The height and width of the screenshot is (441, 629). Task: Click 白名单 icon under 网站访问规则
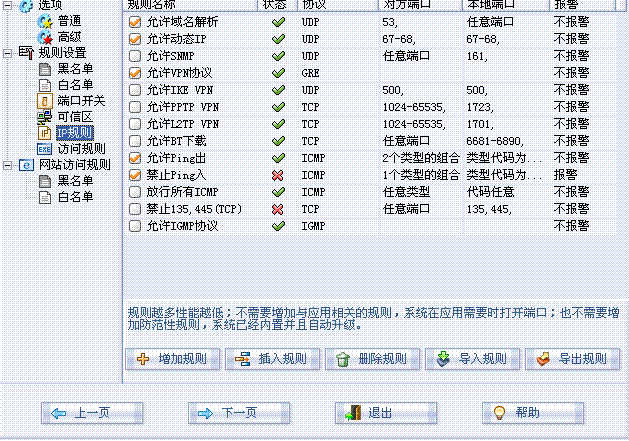[x=45, y=197]
